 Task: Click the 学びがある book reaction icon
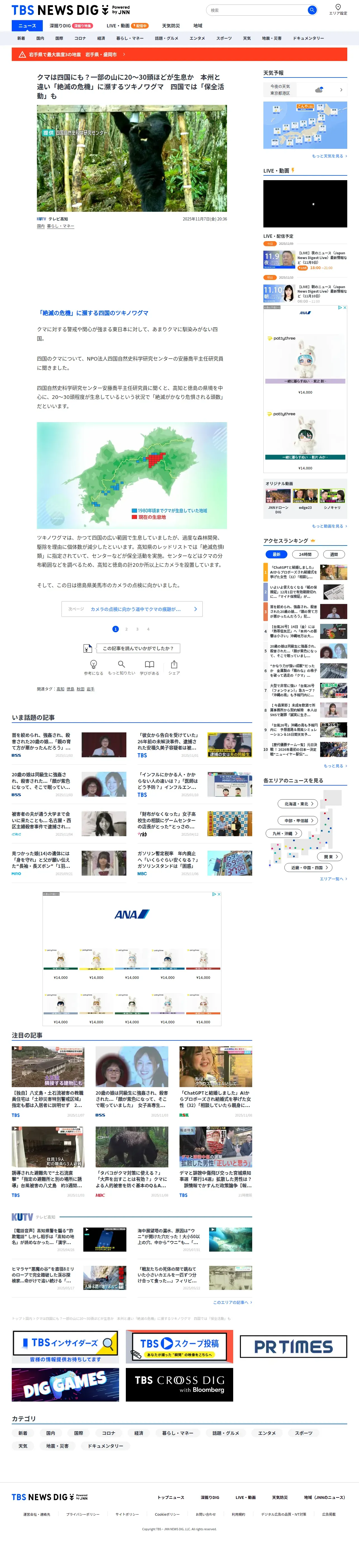click(149, 664)
